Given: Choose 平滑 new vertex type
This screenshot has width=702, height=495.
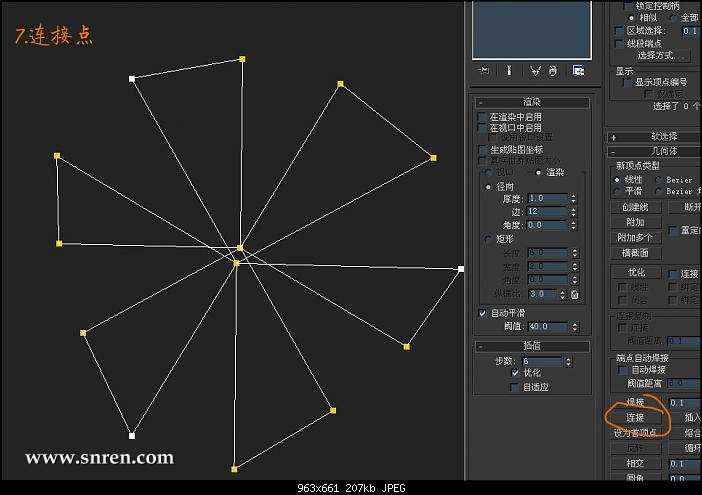Looking at the screenshot, I should [617, 191].
